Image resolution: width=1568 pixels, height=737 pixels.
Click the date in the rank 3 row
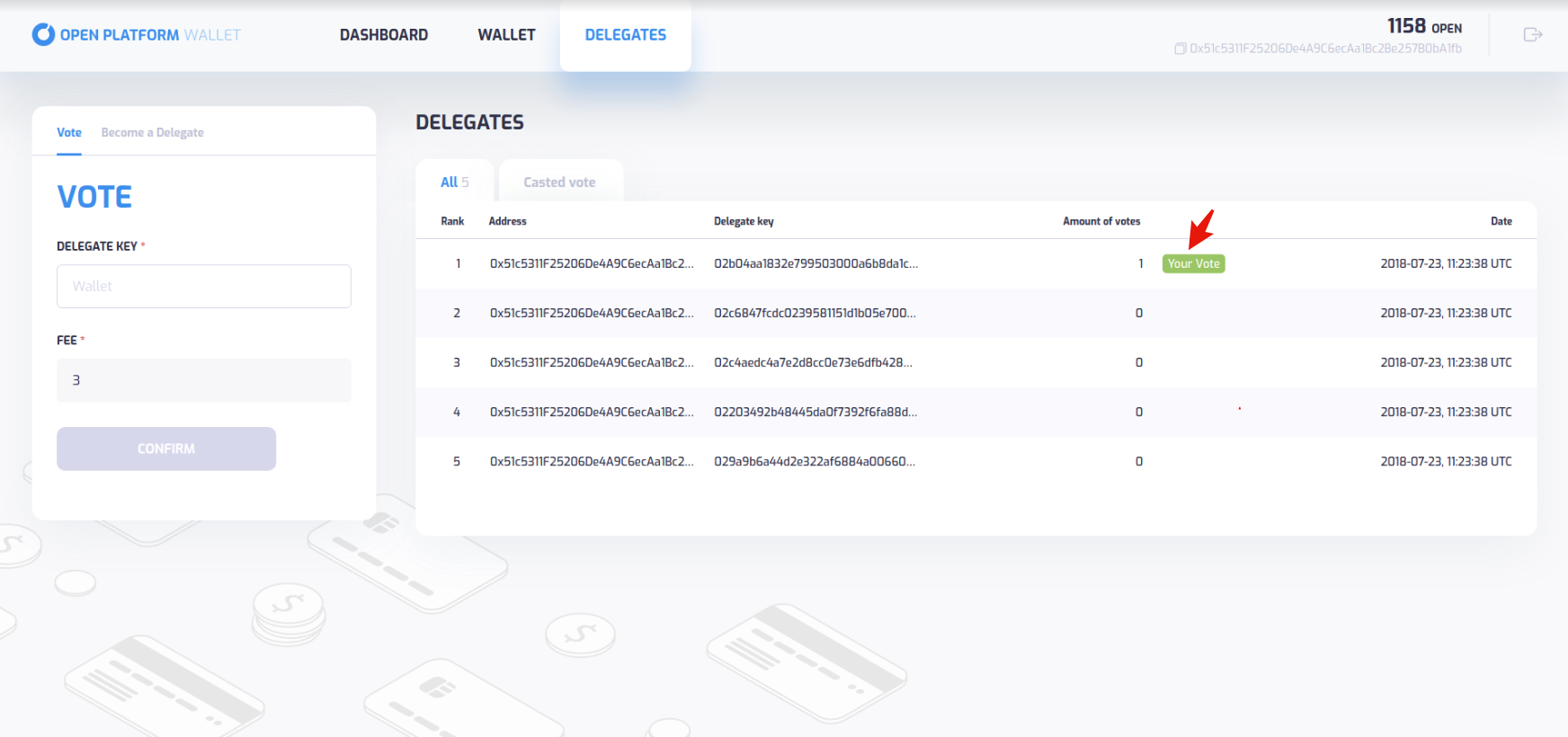(x=1446, y=362)
